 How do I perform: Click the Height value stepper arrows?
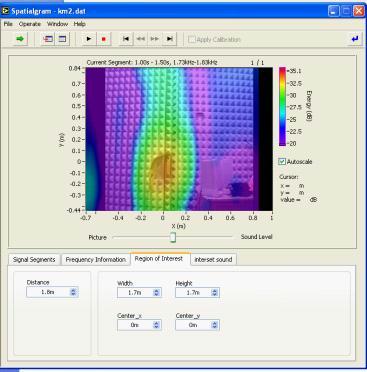214,293
